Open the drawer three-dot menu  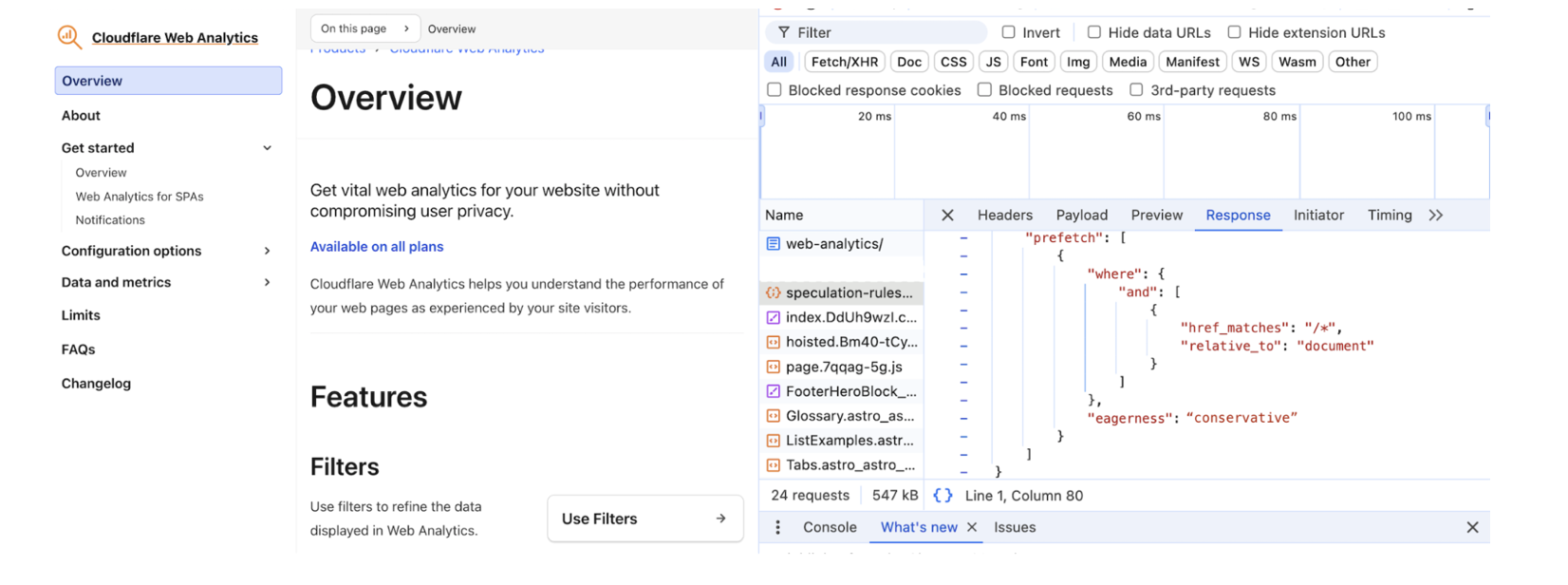click(x=777, y=527)
